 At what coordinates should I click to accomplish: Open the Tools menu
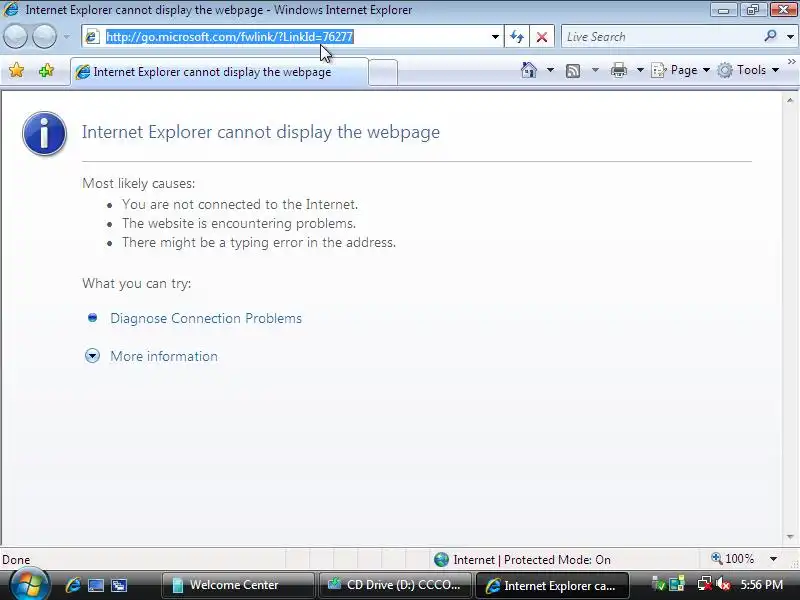[x=748, y=70]
